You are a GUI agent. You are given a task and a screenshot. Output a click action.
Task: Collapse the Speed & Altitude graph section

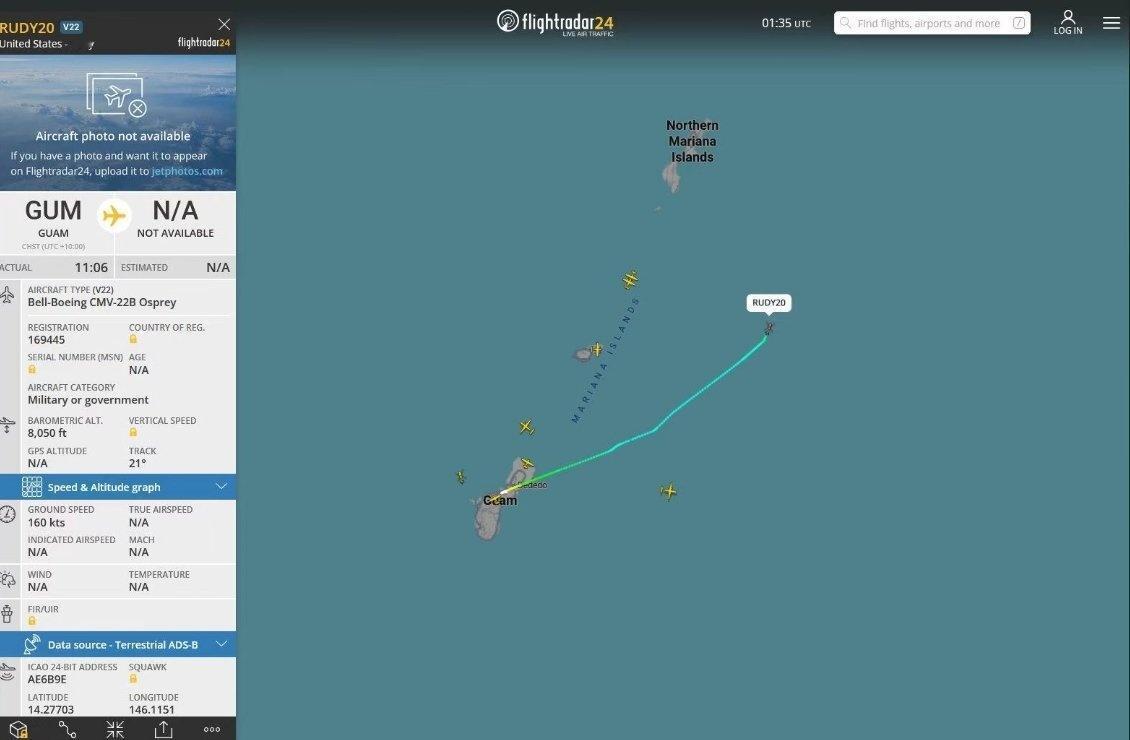118,487
